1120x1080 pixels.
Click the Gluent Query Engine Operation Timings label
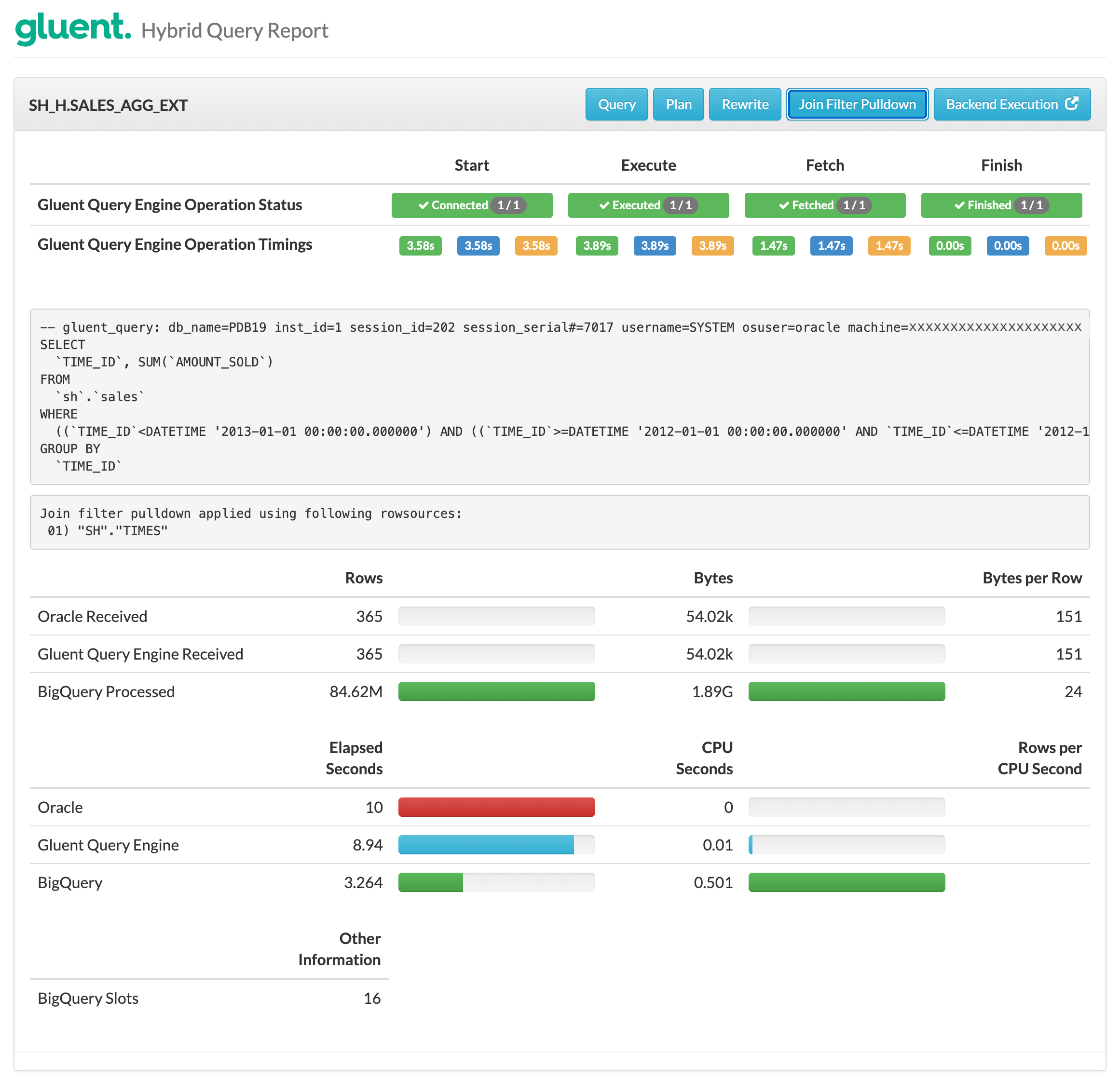(x=175, y=244)
